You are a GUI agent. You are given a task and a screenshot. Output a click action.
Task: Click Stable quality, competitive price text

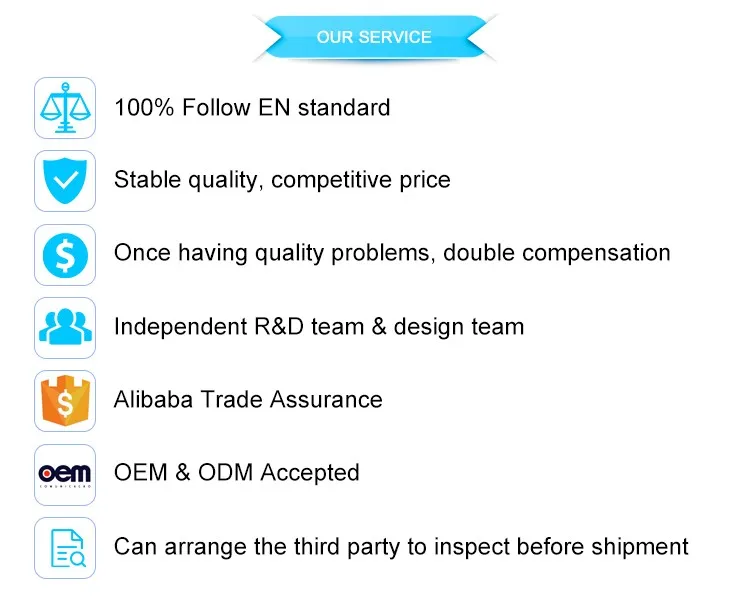point(282,180)
